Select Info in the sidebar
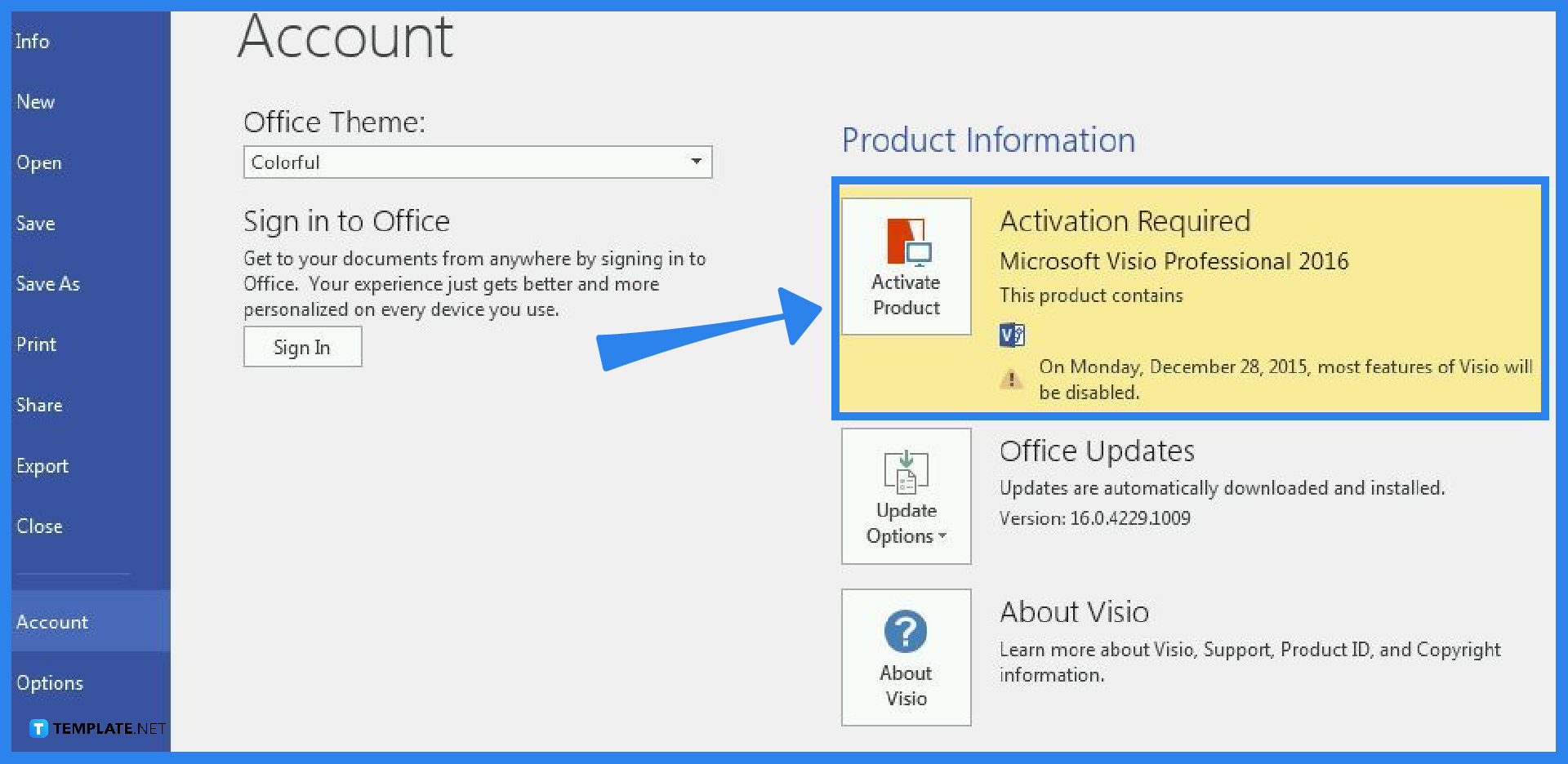Image resolution: width=1568 pixels, height=764 pixels. (32, 41)
